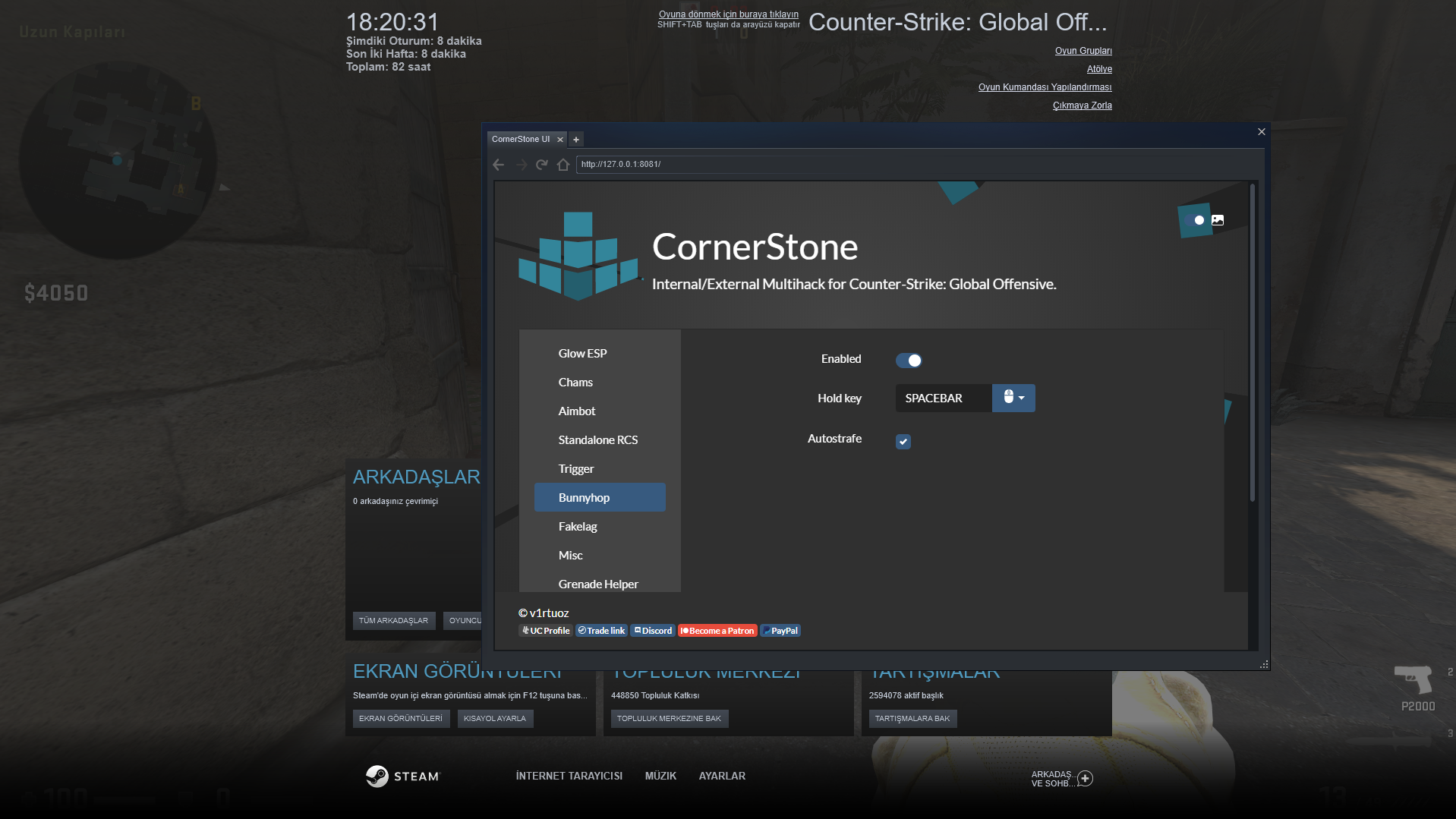Click the CornerStone cube logo
The height and width of the screenshot is (819, 1456).
click(x=578, y=257)
